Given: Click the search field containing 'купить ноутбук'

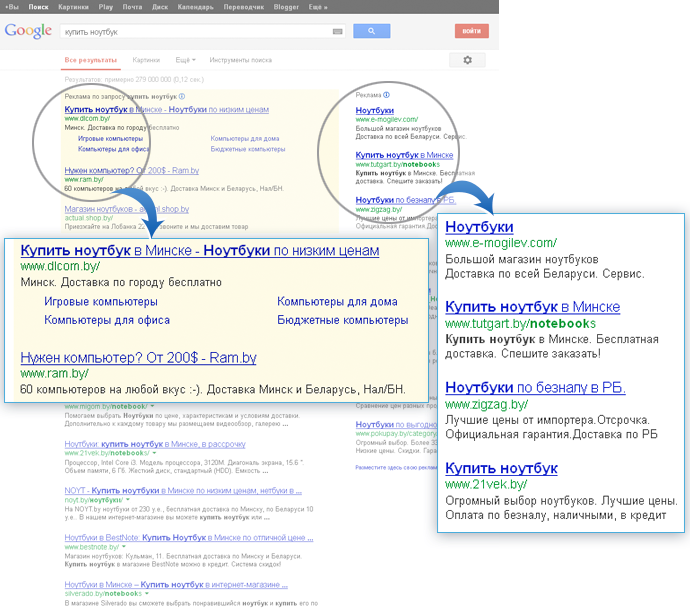Looking at the screenshot, I should click(x=202, y=31).
